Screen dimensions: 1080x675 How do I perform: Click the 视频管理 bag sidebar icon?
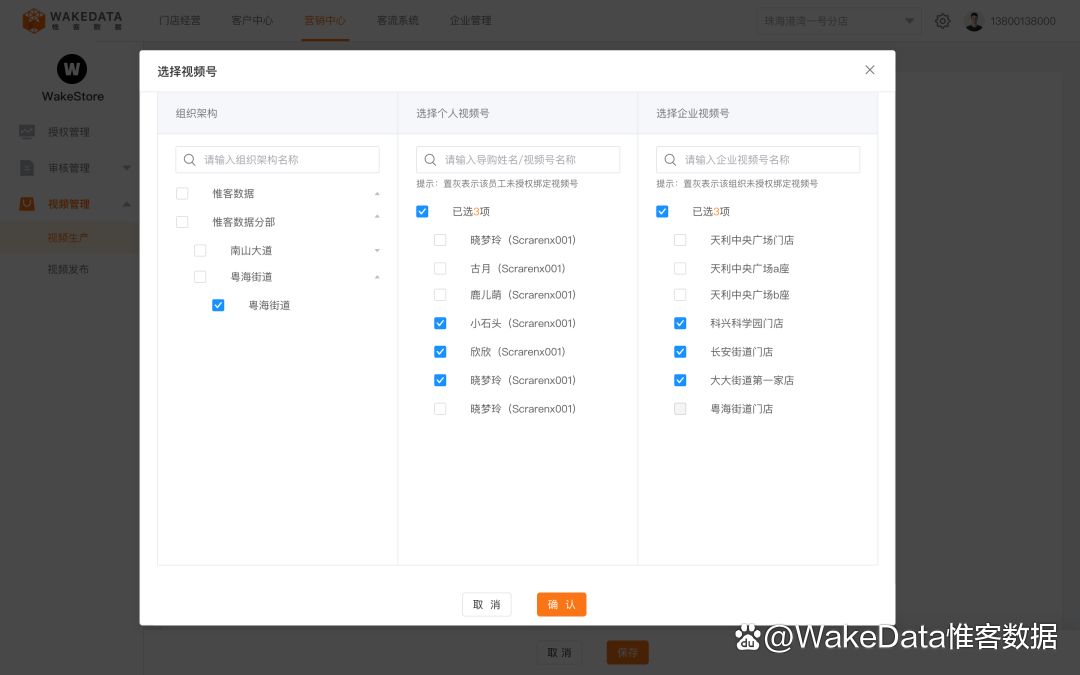click(x=26, y=203)
